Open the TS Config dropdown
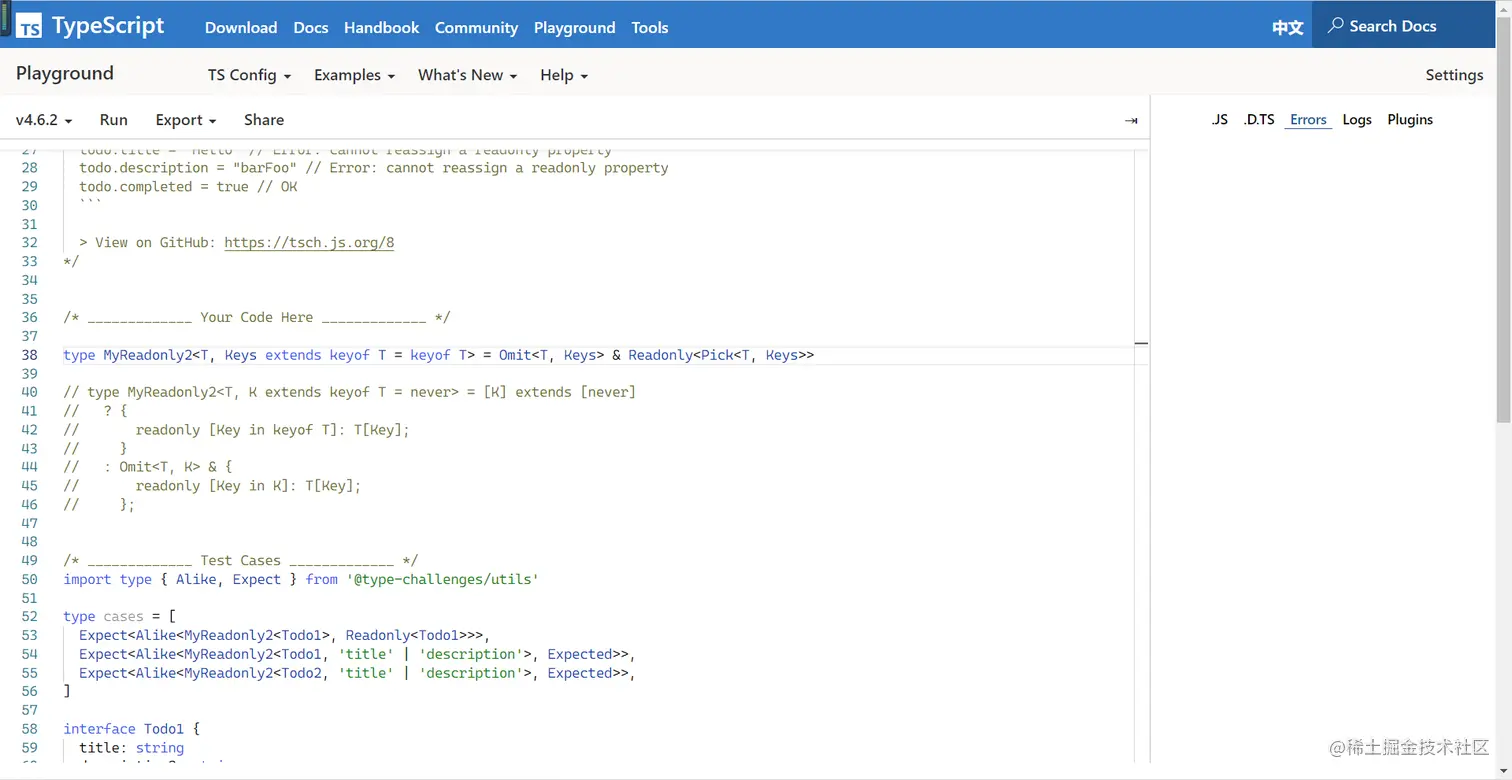The width and height of the screenshot is (1512, 780). [249, 75]
